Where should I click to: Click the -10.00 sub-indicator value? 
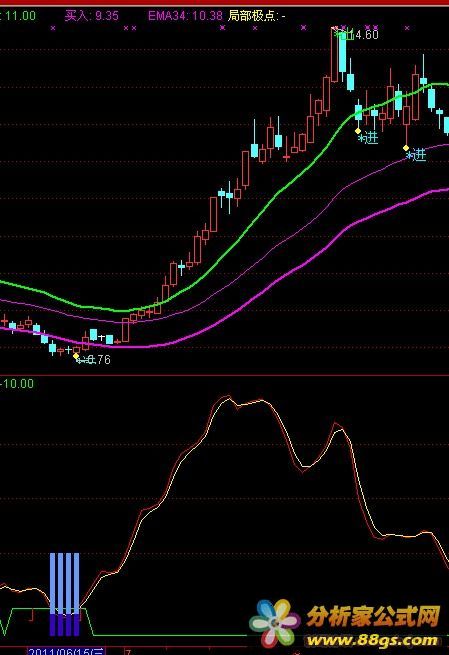point(17,383)
